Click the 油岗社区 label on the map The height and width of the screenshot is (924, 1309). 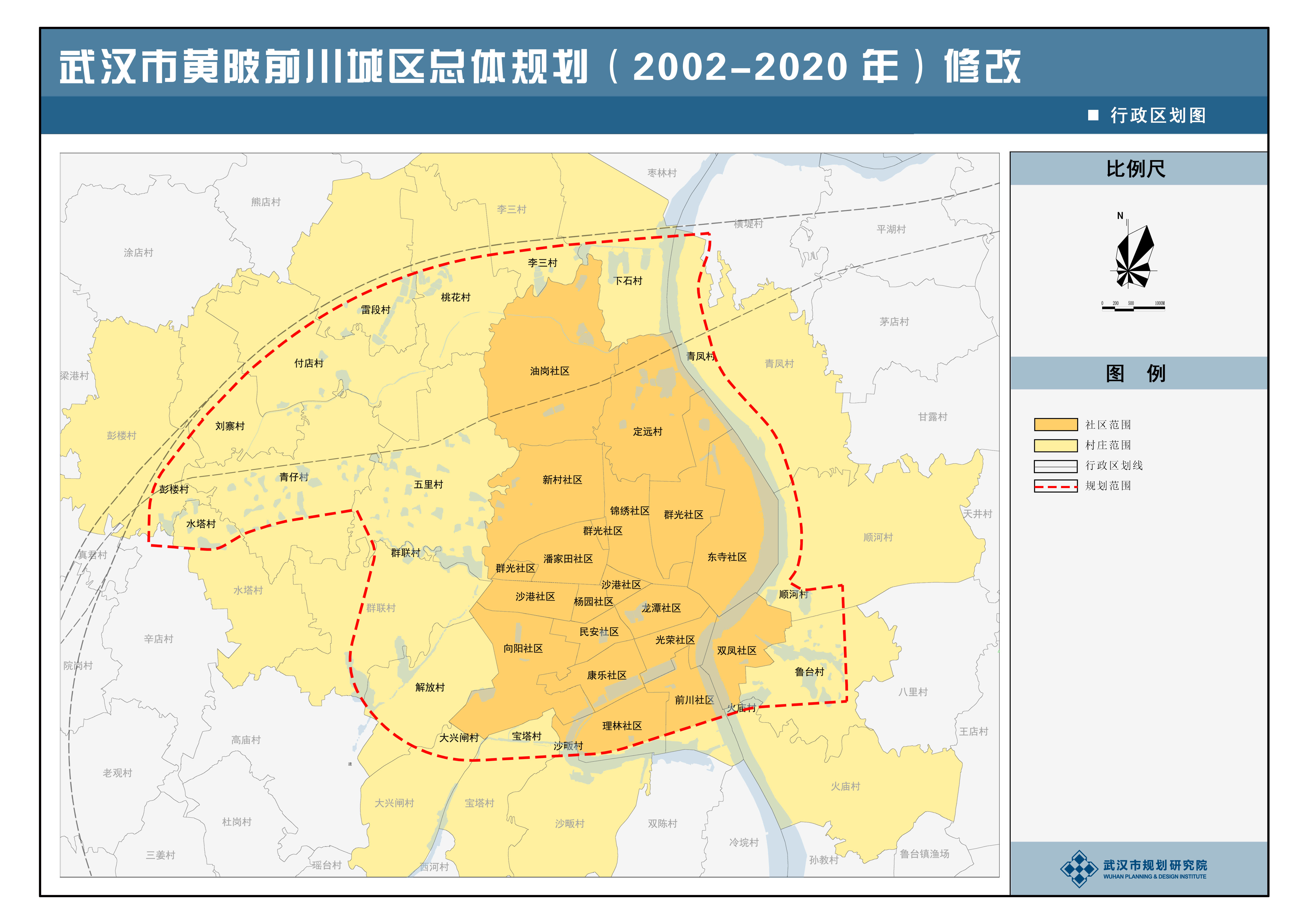point(549,371)
